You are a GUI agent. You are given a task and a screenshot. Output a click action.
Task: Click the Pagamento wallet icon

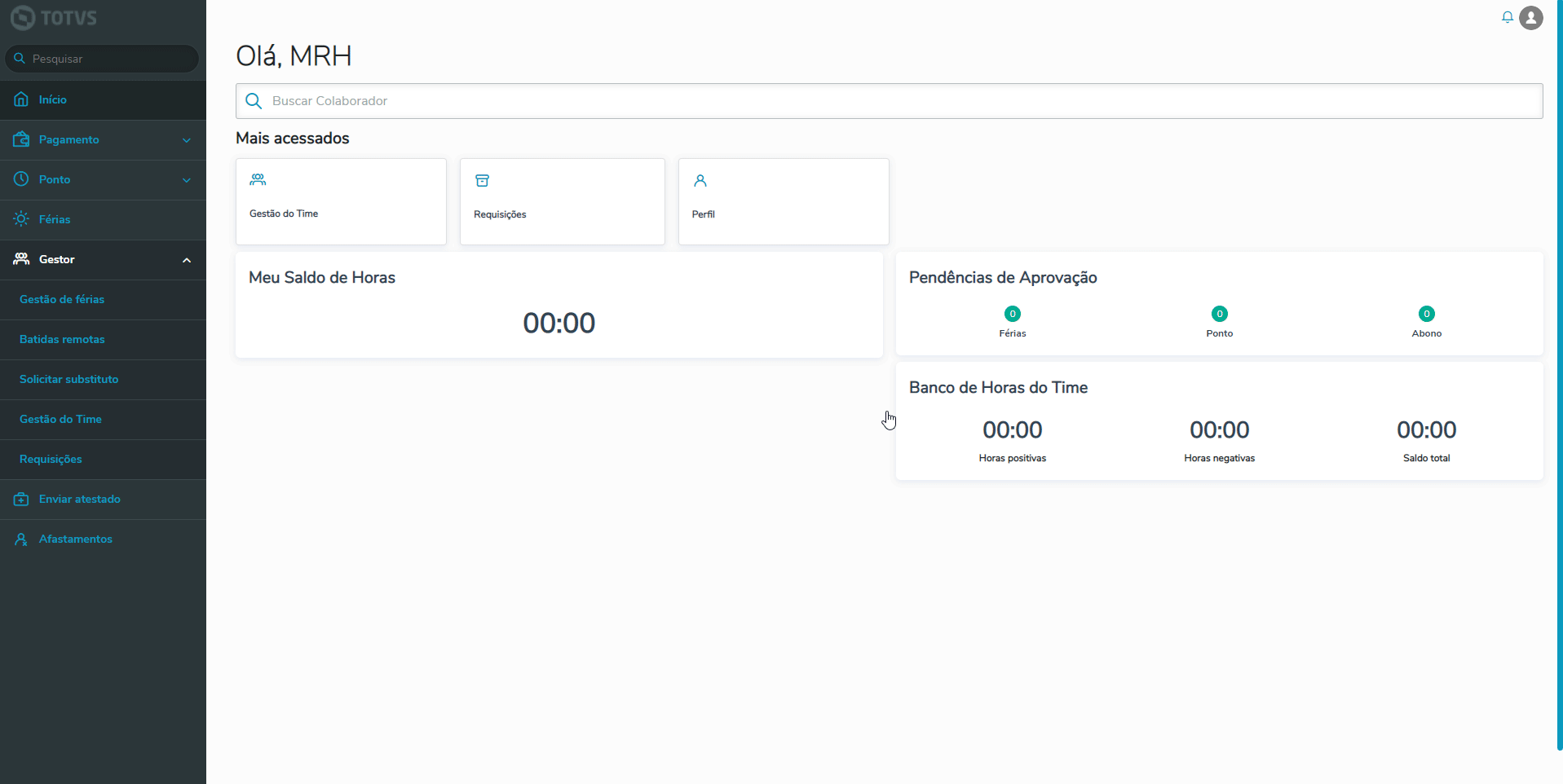tap(21, 139)
